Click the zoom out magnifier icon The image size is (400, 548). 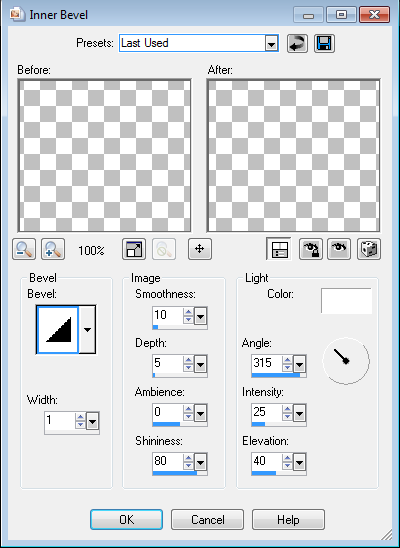tap(24, 249)
